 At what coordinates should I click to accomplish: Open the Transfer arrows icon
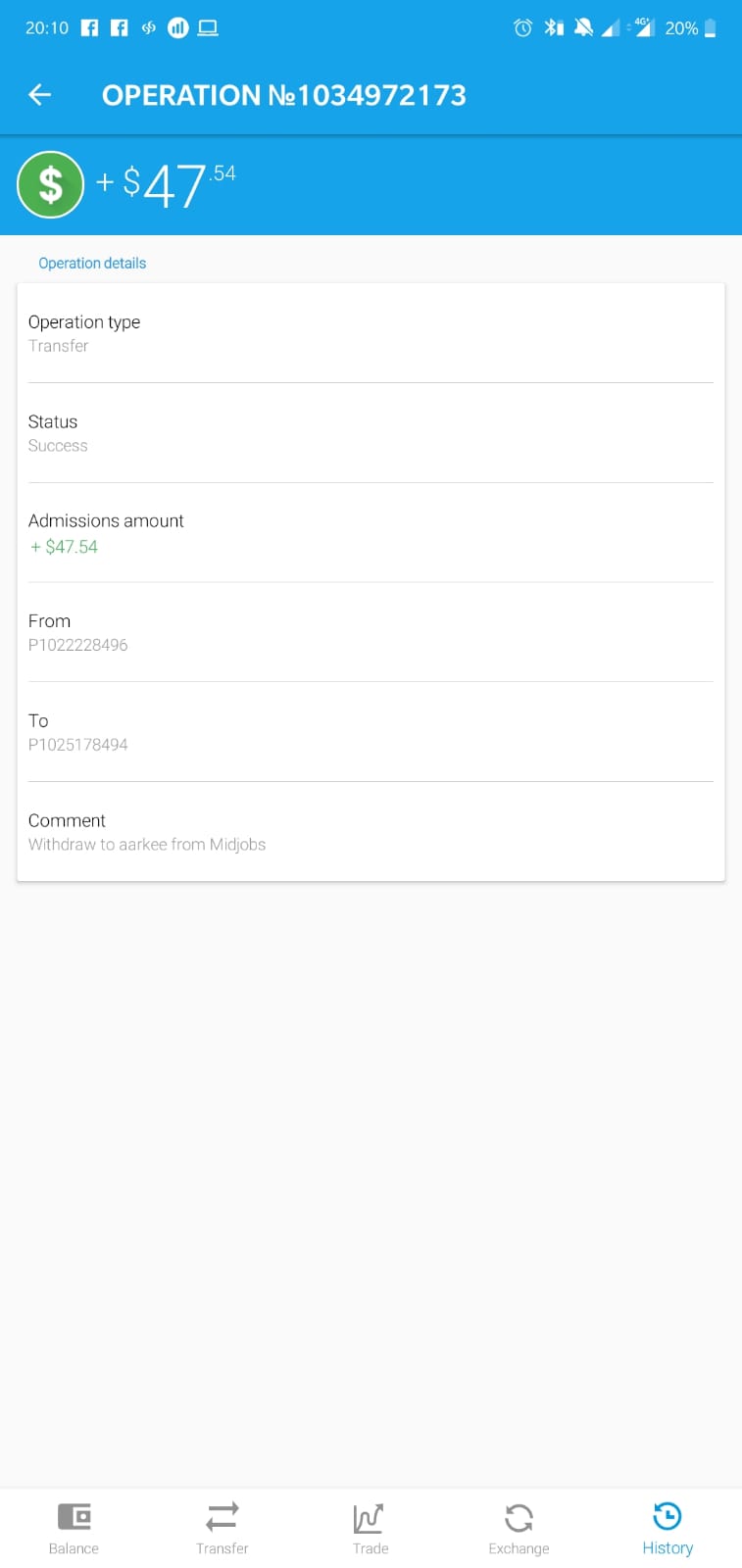[x=223, y=1517]
